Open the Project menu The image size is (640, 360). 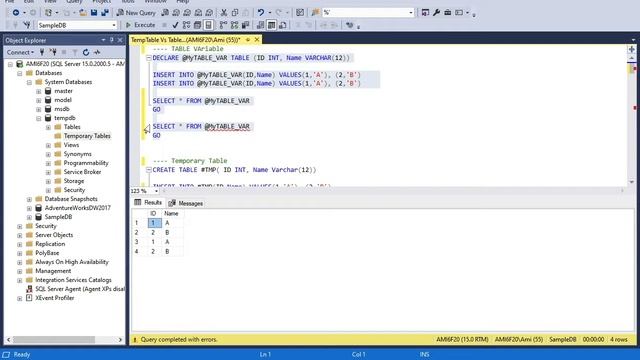(102, 2)
